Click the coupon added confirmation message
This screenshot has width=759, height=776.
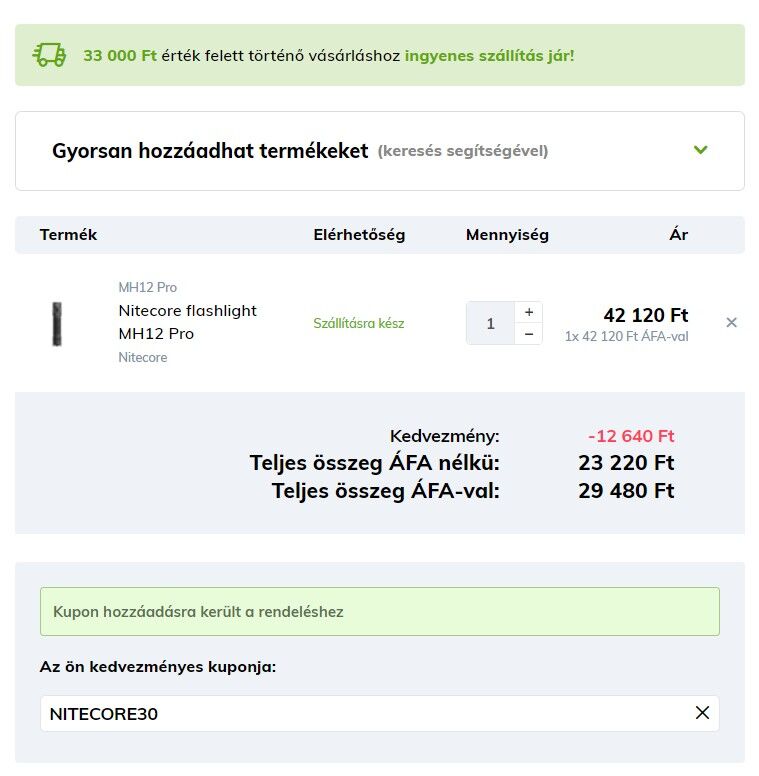[380, 612]
